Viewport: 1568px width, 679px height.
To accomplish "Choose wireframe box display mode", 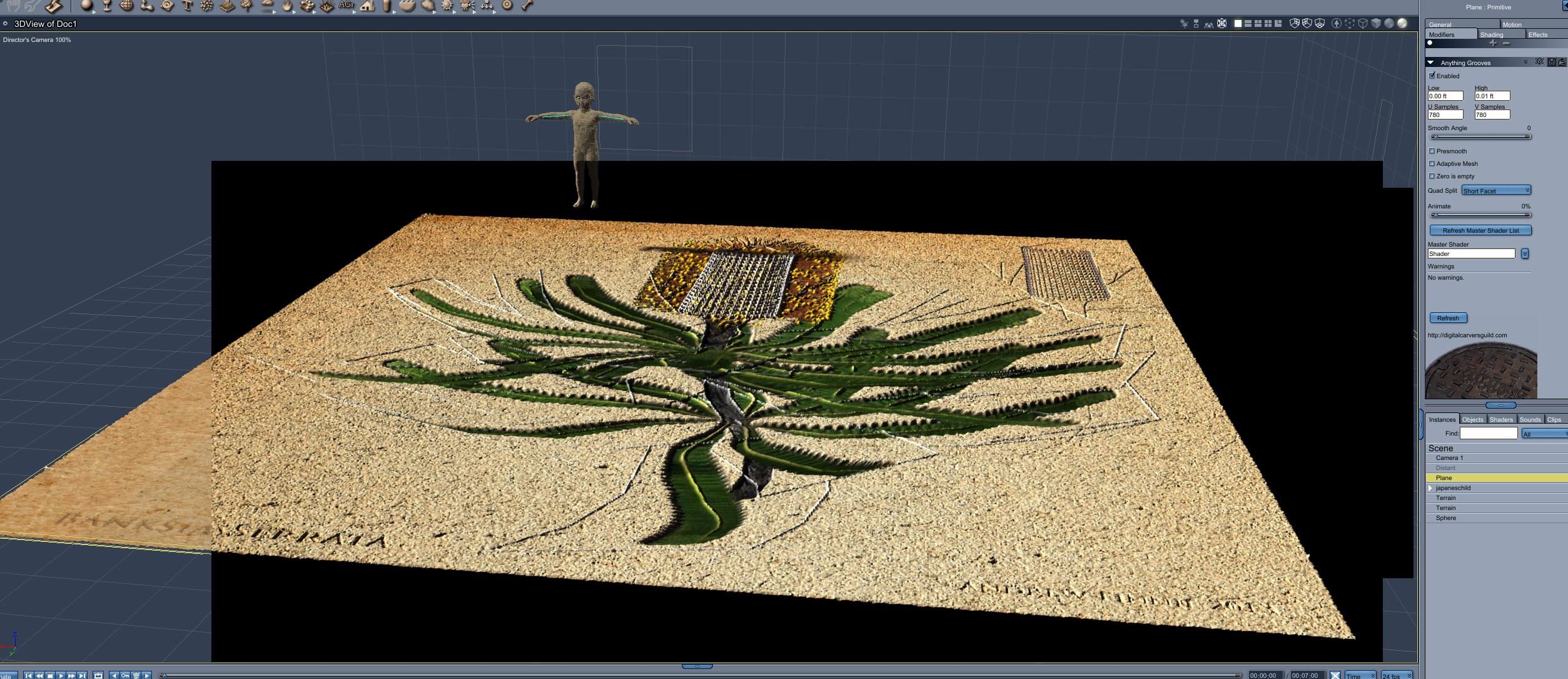I will click(1362, 24).
